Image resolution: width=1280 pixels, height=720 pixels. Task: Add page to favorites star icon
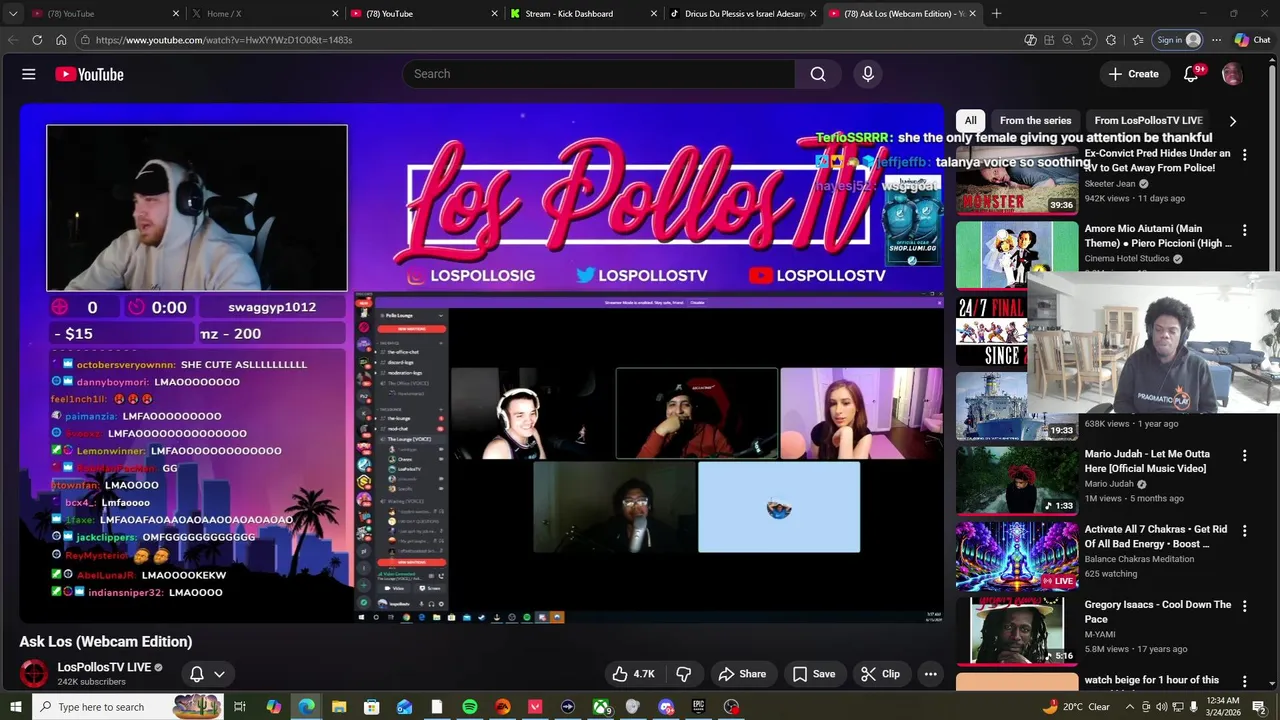pyautogui.click(x=1087, y=40)
